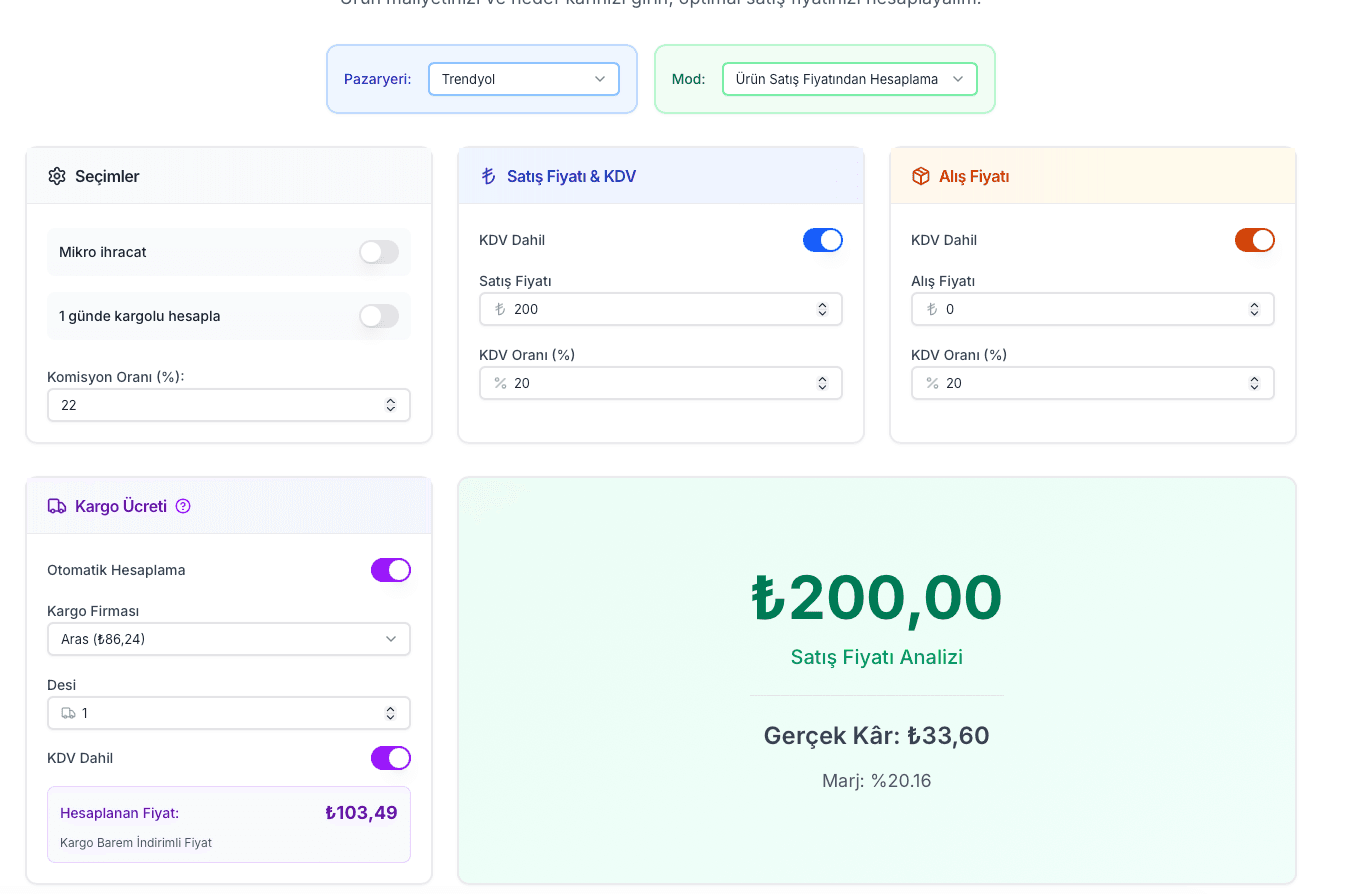Click the Kargo Barem İndirimli Fiyat note
This screenshot has height=894, width=1348.
click(136, 843)
